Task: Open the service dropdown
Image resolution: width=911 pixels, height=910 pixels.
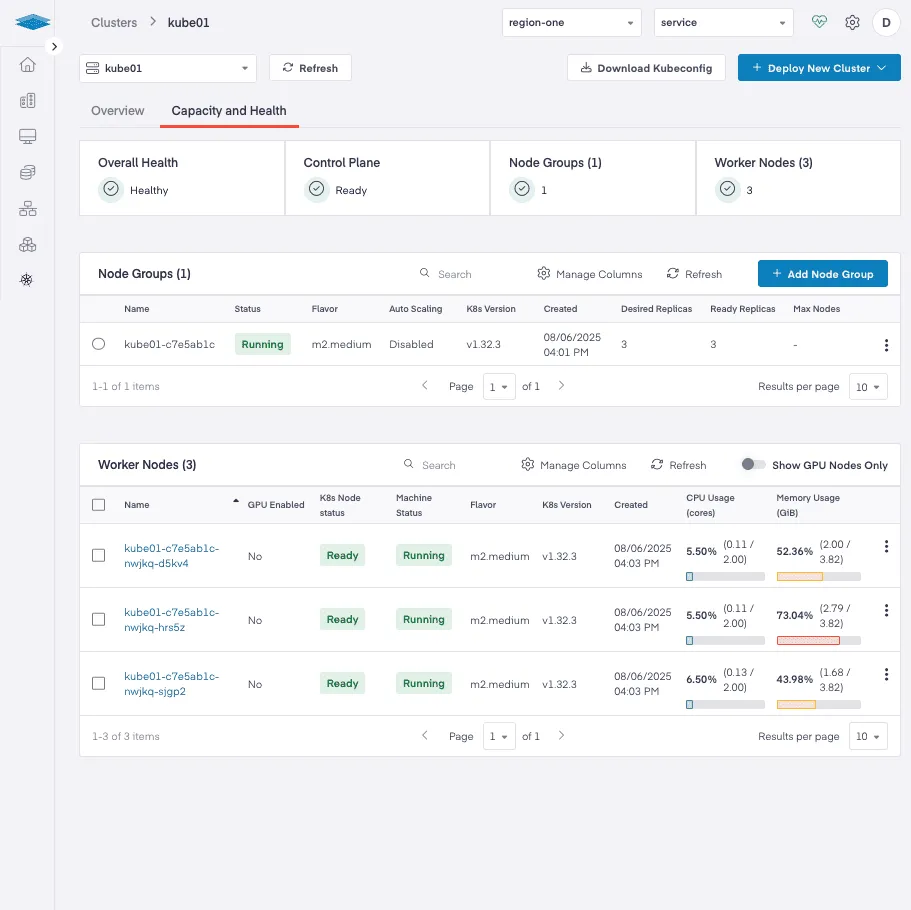Action: click(723, 23)
